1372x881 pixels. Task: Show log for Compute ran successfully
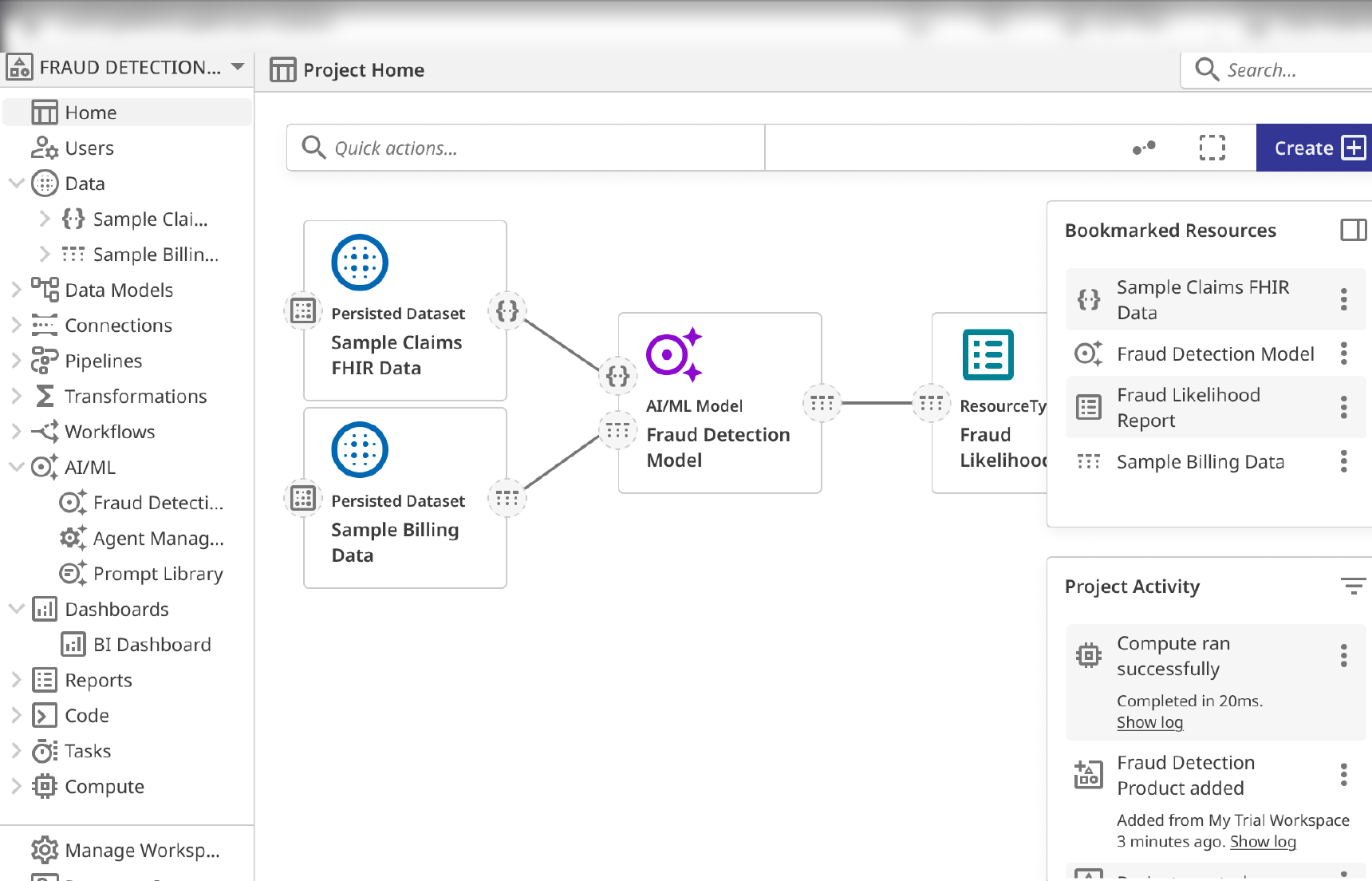(x=1149, y=722)
